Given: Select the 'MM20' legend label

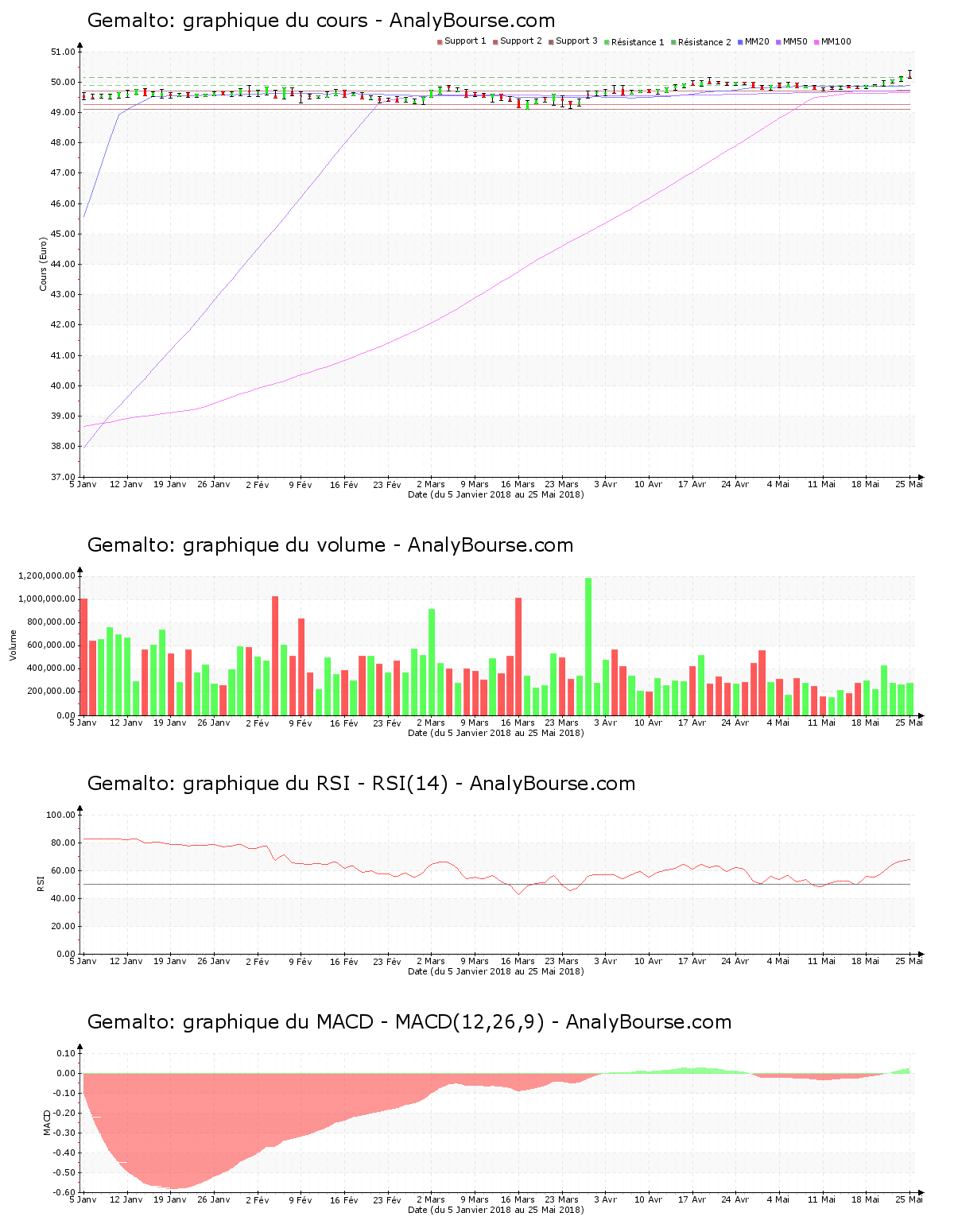Looking at the screenshot, I should pos(757,41).
